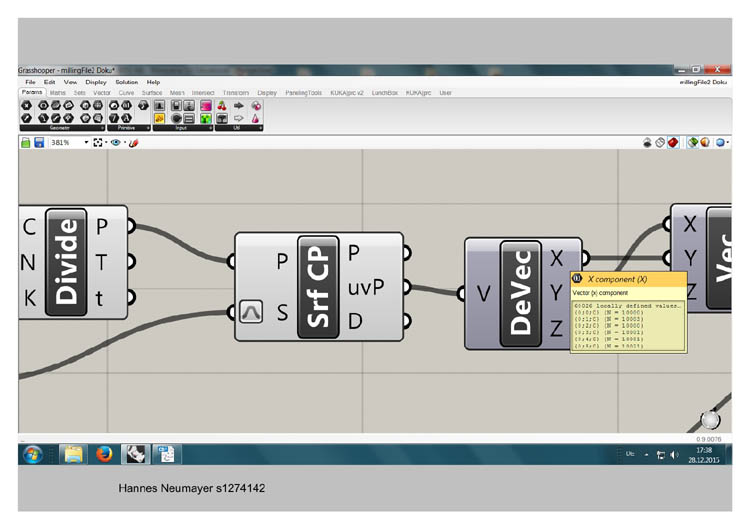Open the Windows Start menu

pyautogui.click(x=33, y=454)
